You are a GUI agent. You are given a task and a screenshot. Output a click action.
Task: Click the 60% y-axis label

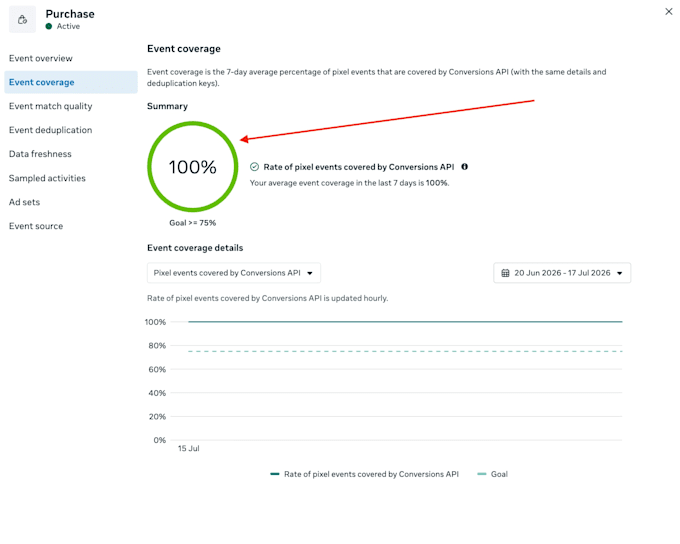pos(157,370)
